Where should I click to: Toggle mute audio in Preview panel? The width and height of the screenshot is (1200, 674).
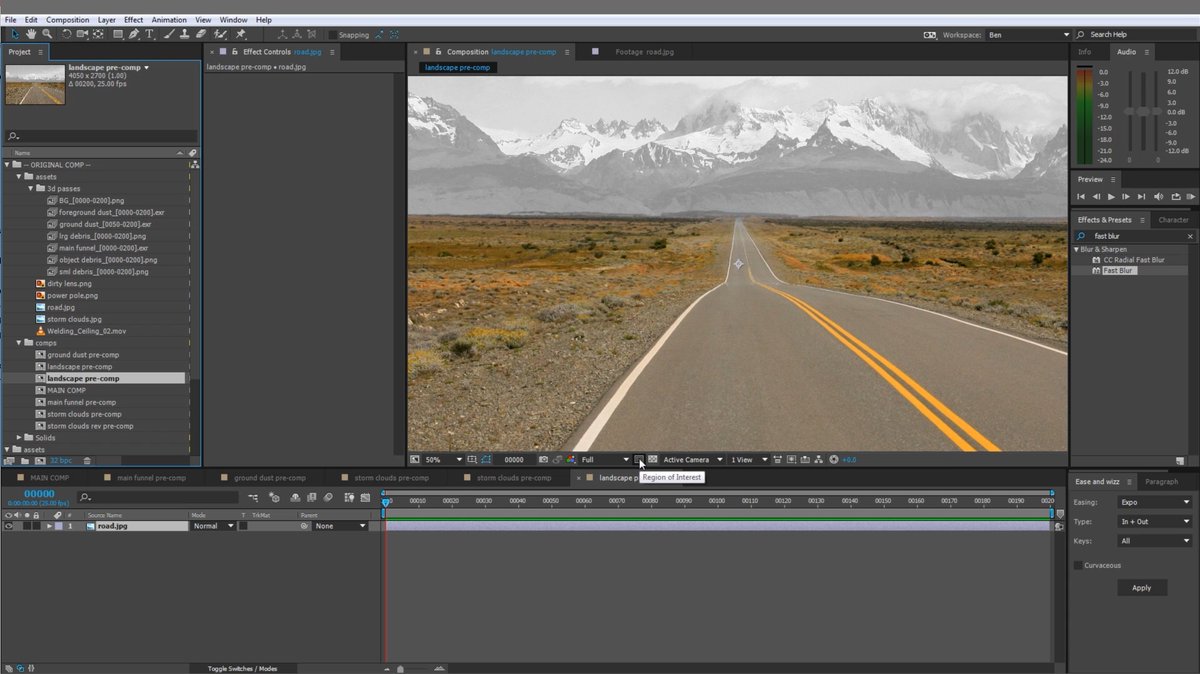click(1158, 197)
